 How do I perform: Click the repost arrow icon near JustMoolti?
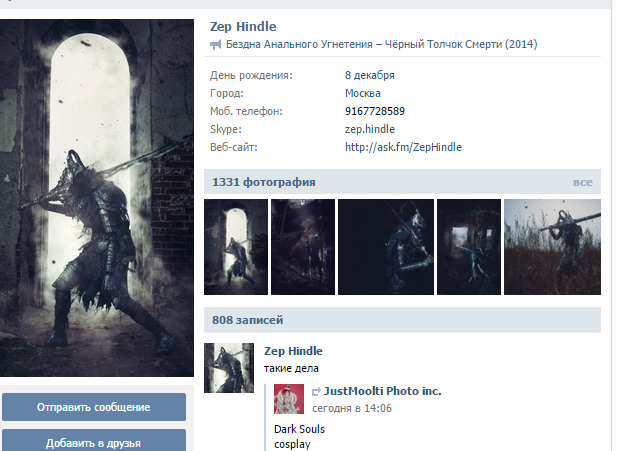[316, 392]
